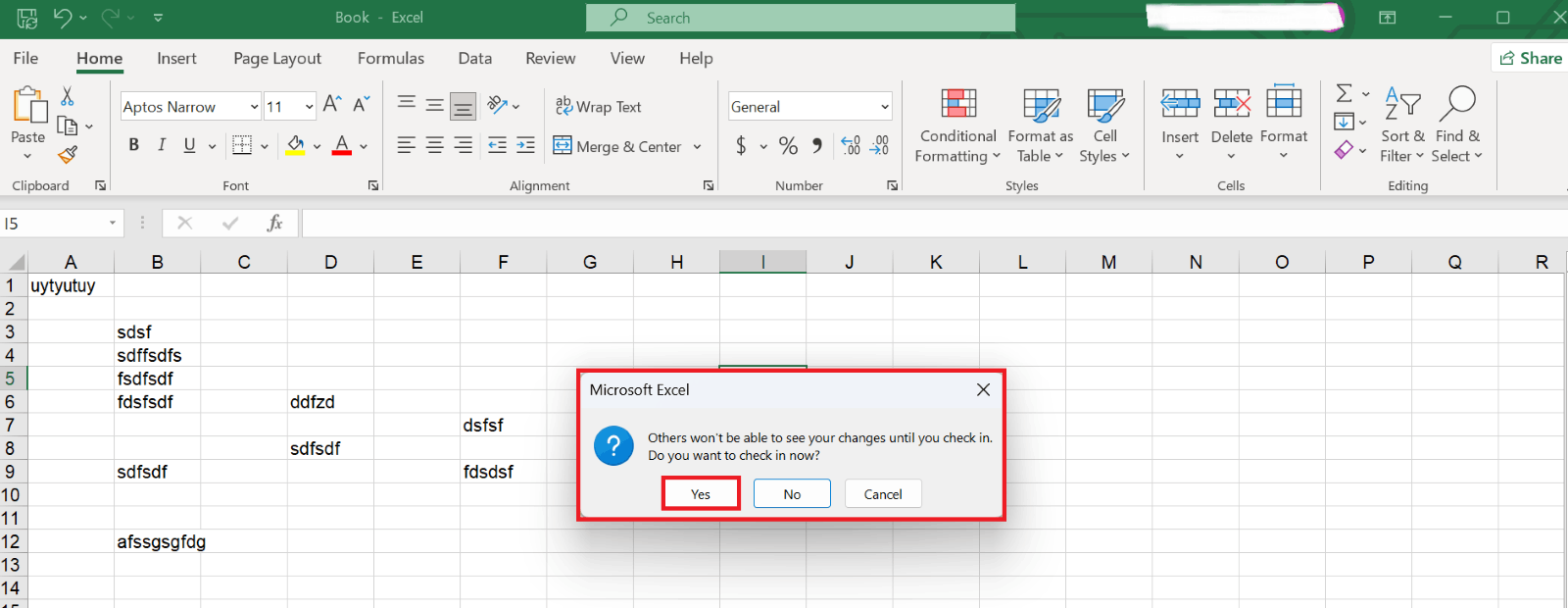Screen dimensions: 1568x608
Task: Click the Orientation text angle icon
Action: (x=498, y=104)
